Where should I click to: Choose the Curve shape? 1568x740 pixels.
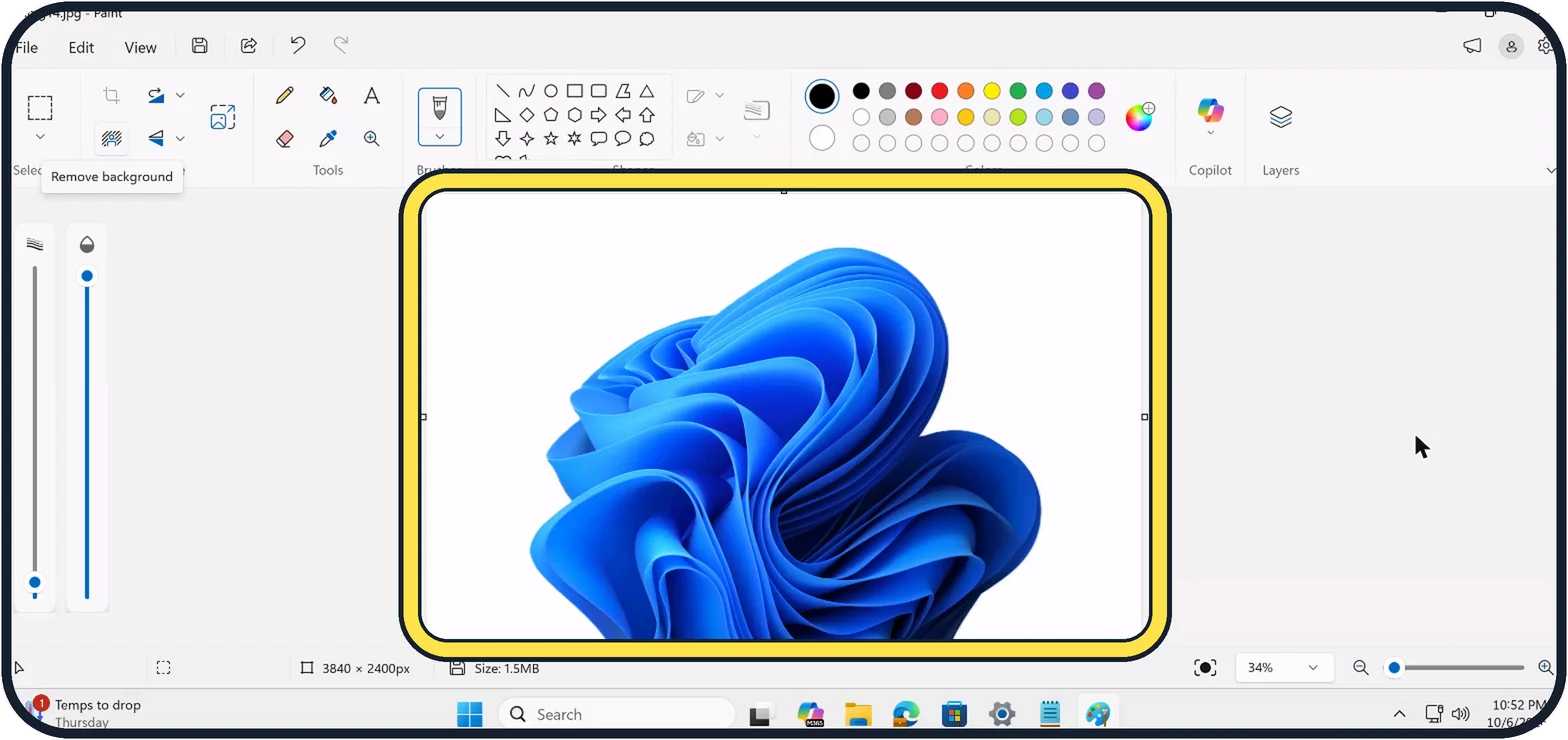tap(527, 91)
